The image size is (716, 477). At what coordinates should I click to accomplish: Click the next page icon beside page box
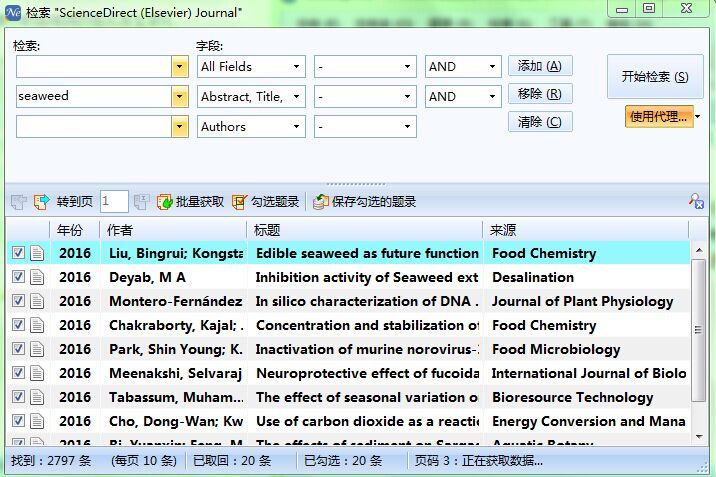(141, 202)
